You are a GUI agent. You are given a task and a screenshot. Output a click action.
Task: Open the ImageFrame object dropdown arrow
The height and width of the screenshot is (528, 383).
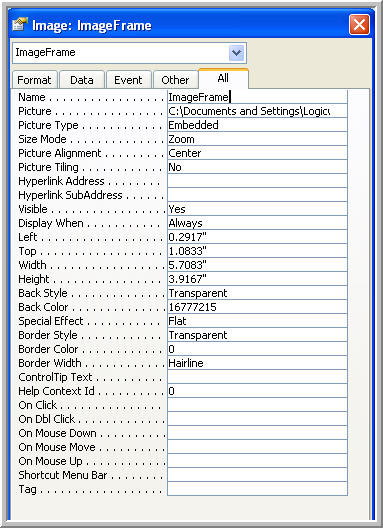click(x=236, y=53)
